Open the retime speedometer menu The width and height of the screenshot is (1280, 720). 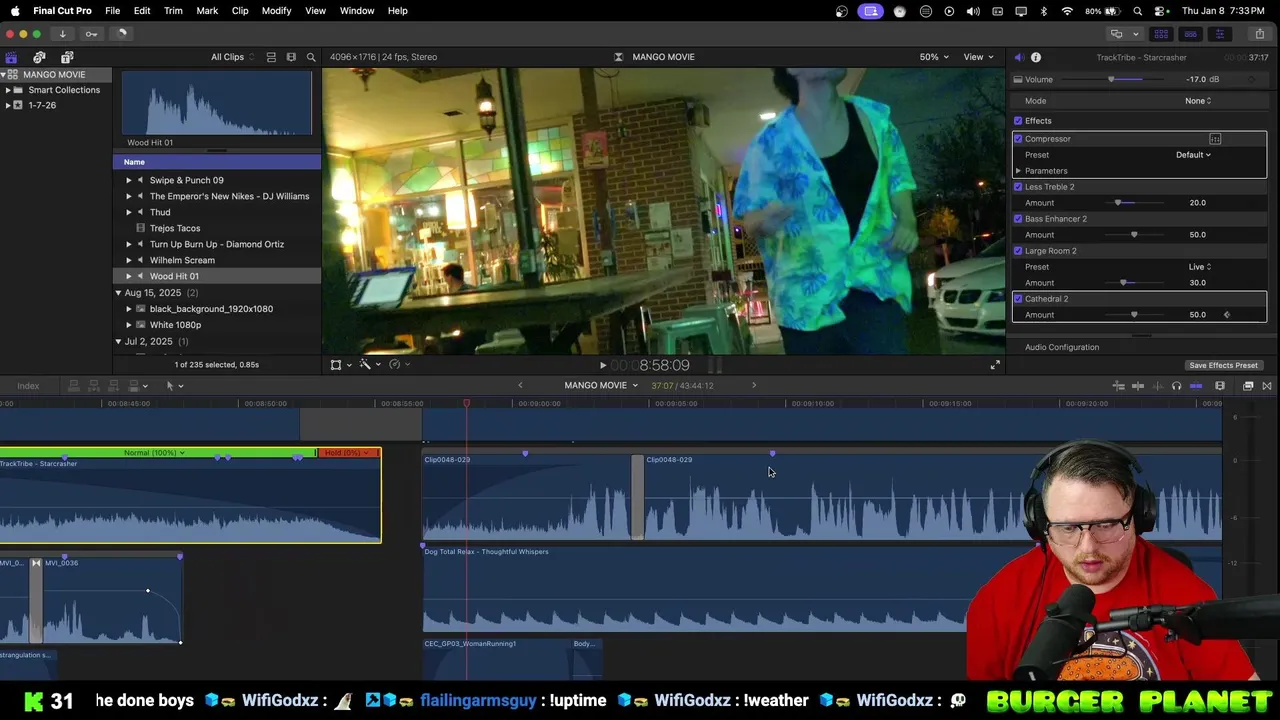[398, 365]
